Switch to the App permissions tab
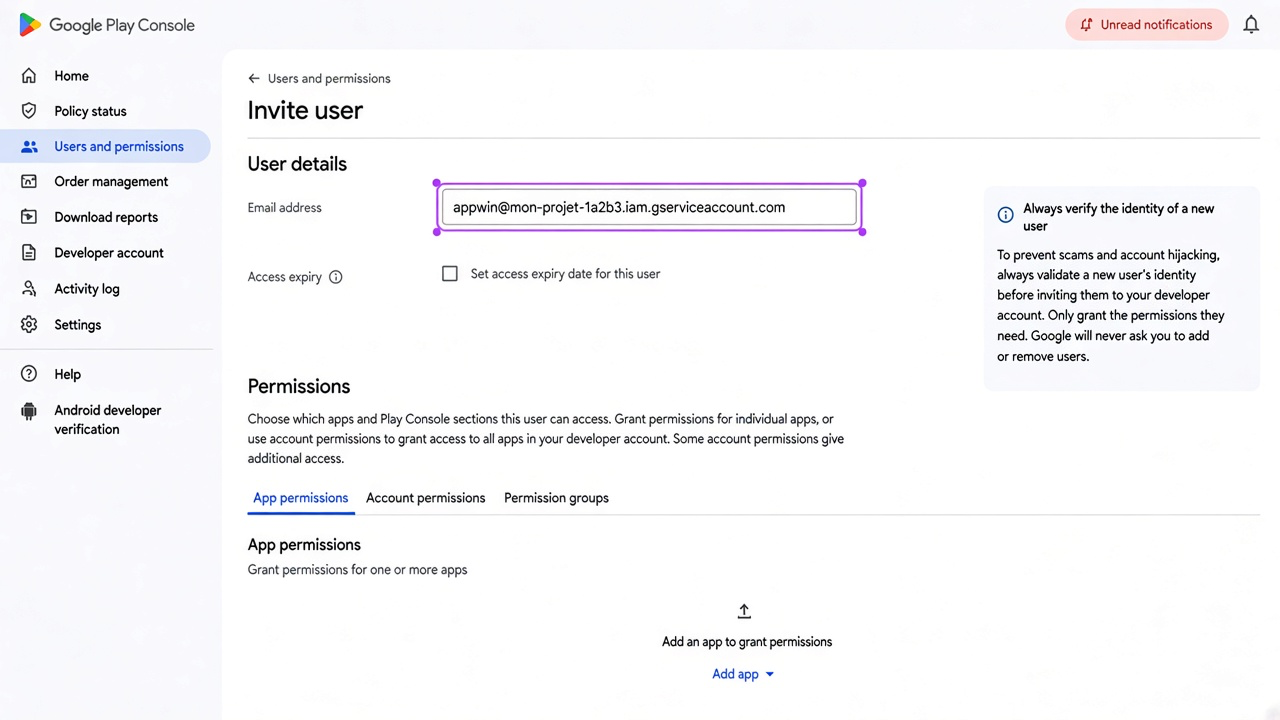The image size is (1280, 720). click(x=301, y=498)
